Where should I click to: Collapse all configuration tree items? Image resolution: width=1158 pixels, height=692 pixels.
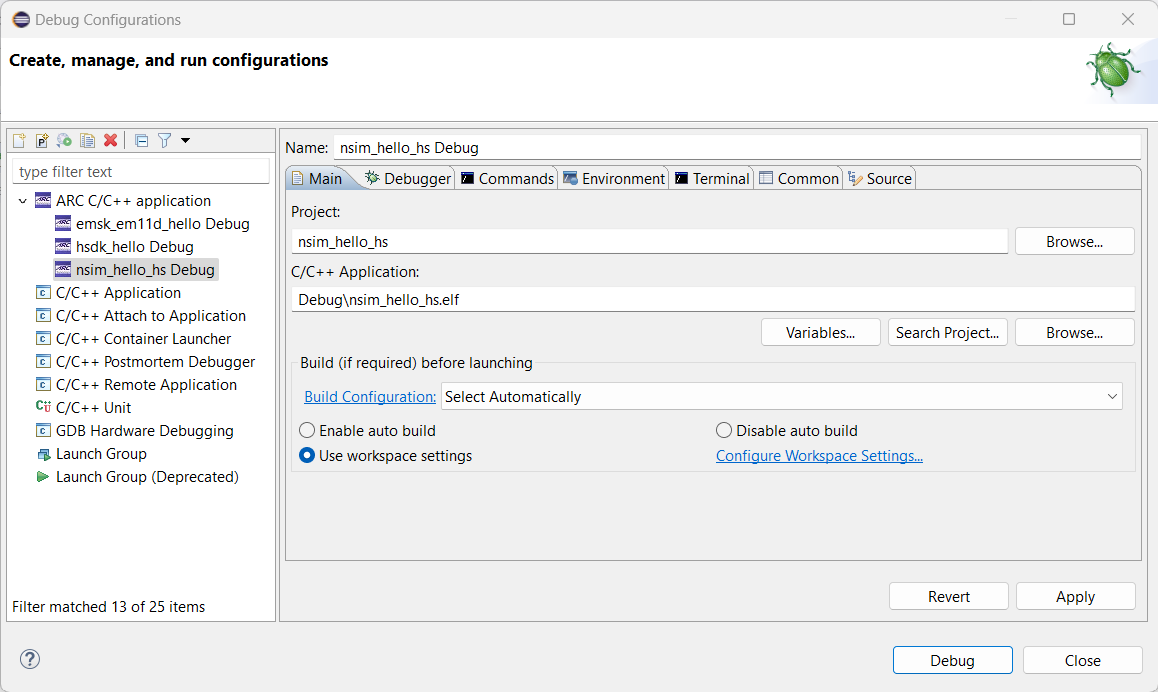pos(141,140)
